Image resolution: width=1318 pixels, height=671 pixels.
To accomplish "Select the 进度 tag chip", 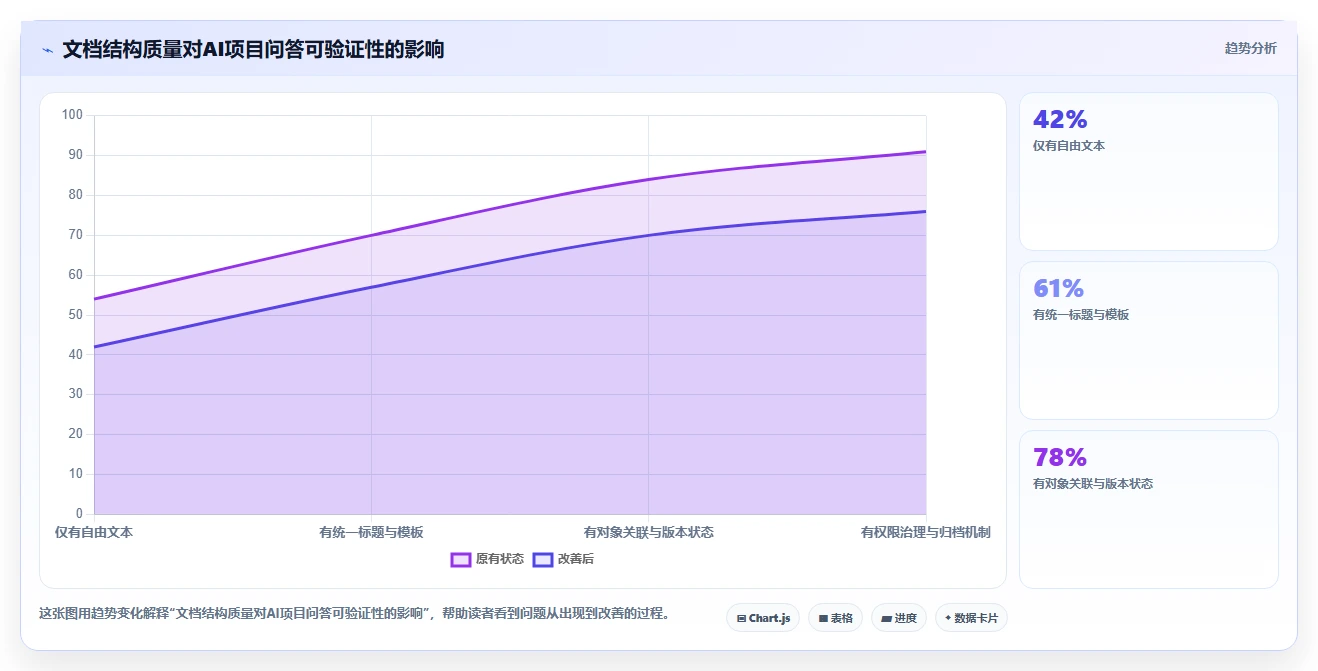I will point(899,618).
